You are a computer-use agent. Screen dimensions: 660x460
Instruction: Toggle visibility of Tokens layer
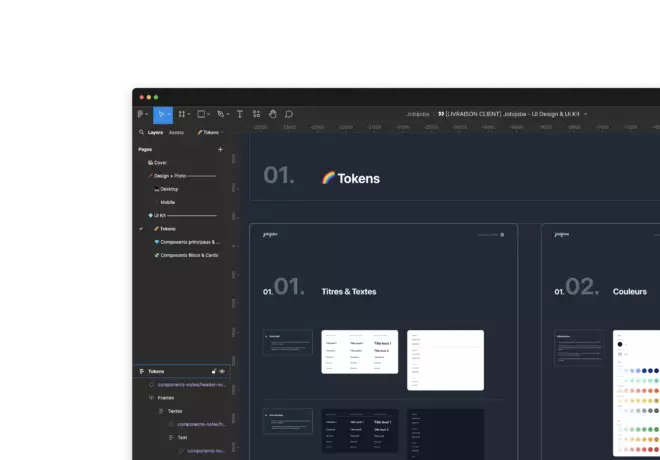222,371
